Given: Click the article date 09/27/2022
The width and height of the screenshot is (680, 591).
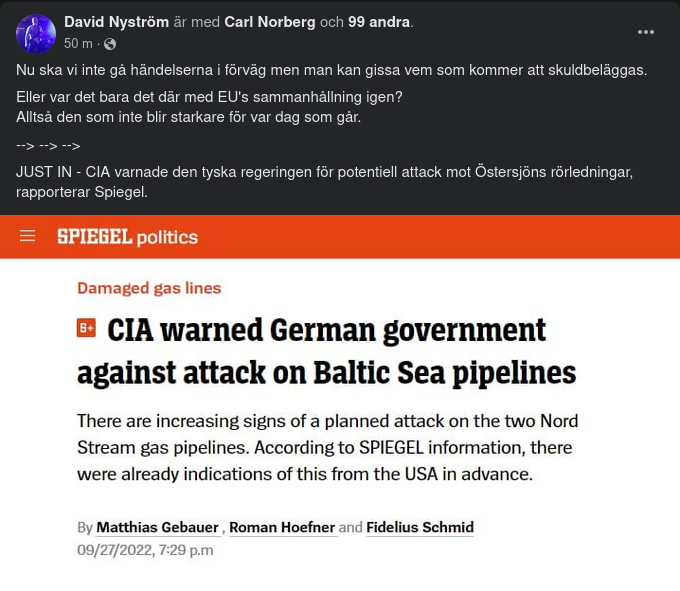Looking at the screenshot, I should [145, 550].
